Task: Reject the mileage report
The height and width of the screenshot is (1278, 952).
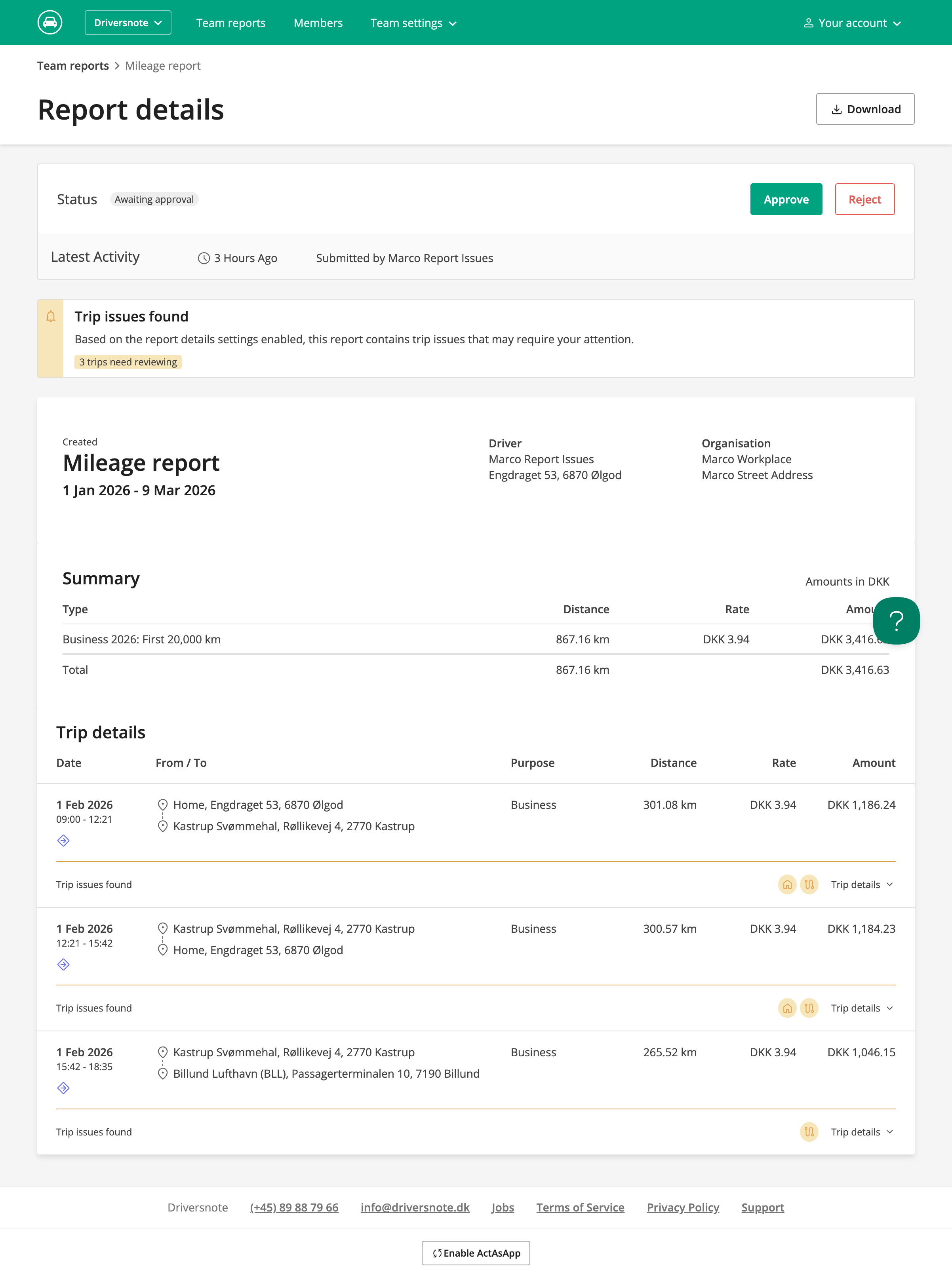Action: click(x=864, y=200)
